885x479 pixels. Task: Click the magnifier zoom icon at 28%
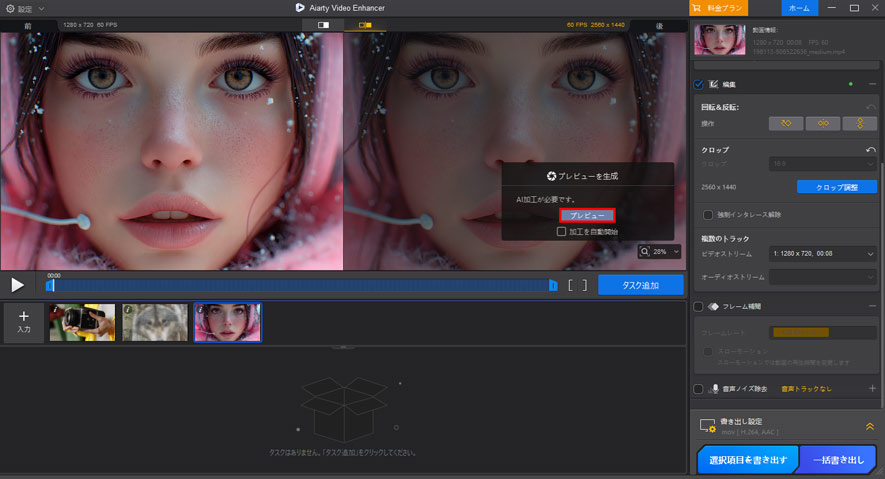[x=645, y=252]
